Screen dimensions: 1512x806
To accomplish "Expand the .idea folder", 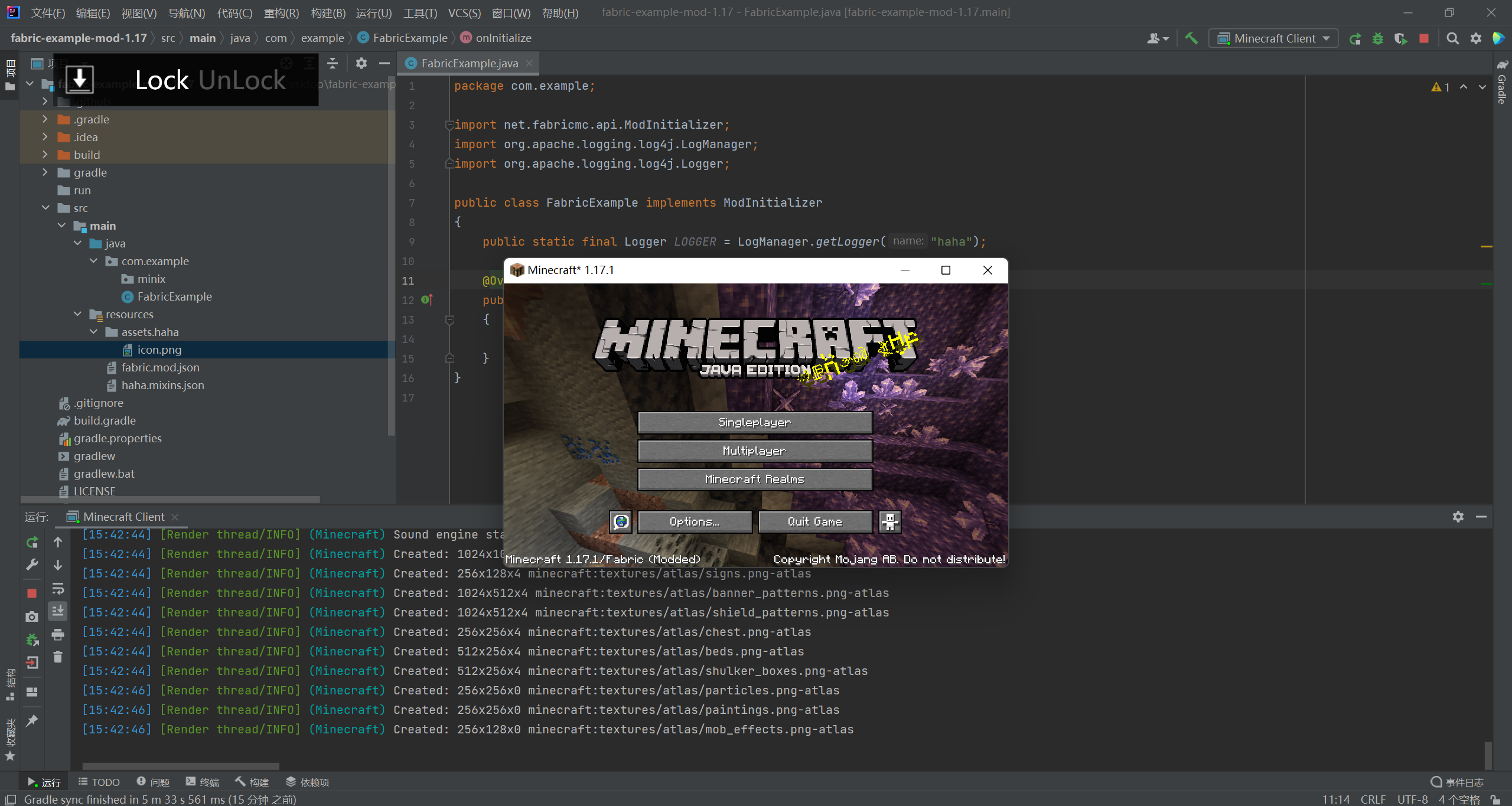I will [45, 137].
